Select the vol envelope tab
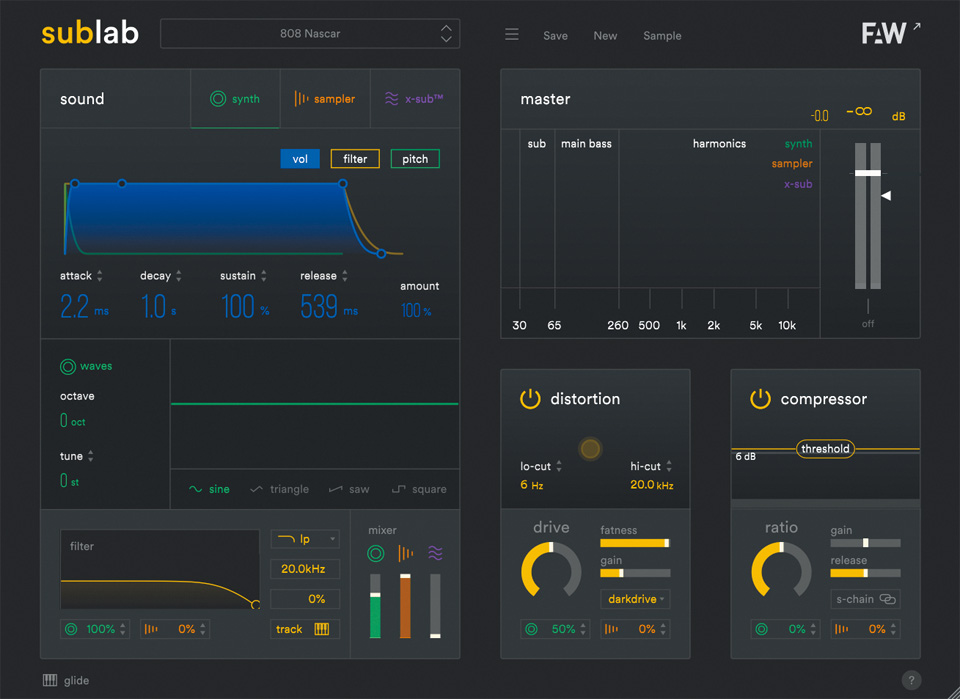The image size is (960, 699). (x=300, y=159)
